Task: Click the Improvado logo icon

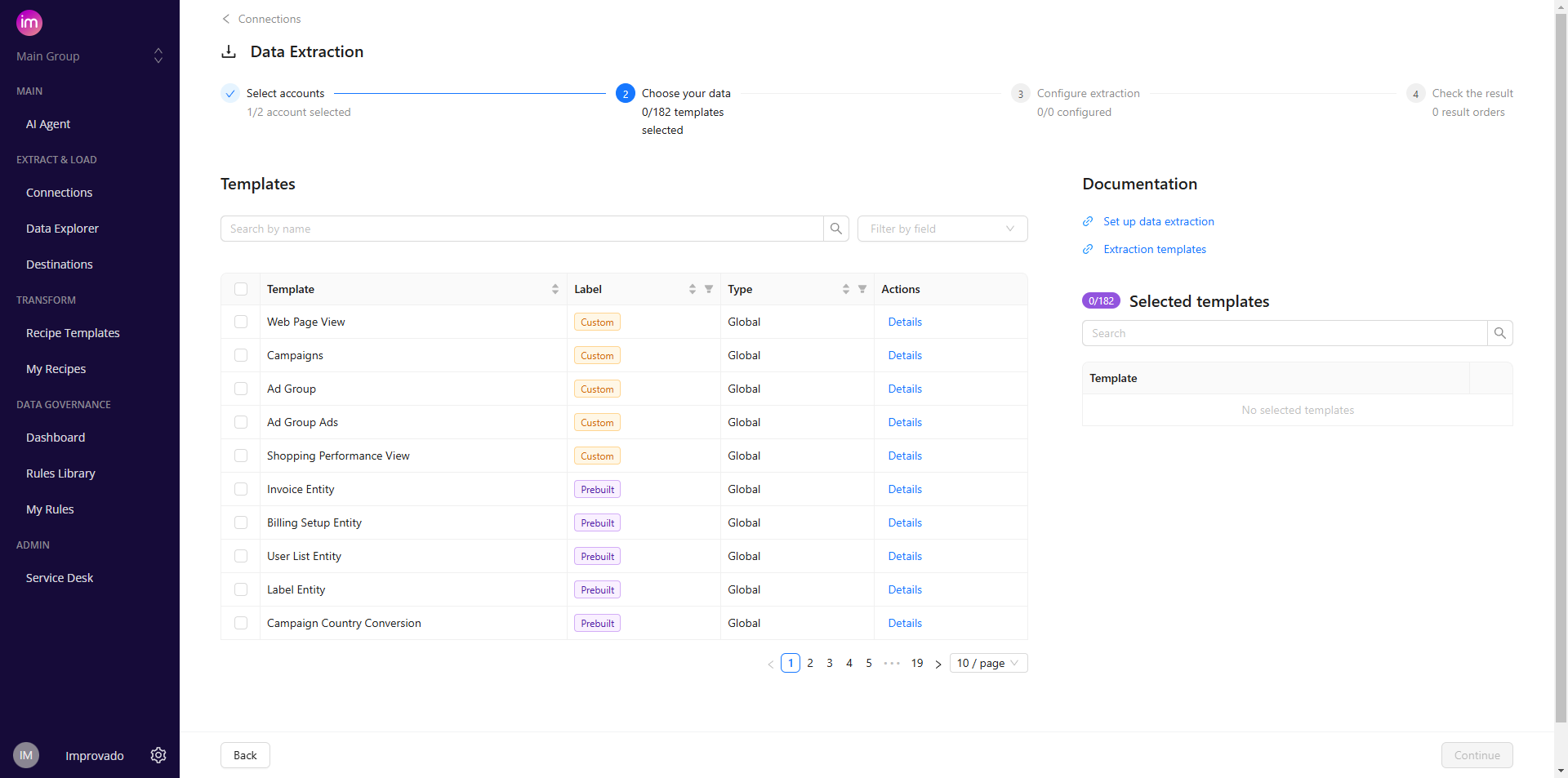Action: (29, 23)
